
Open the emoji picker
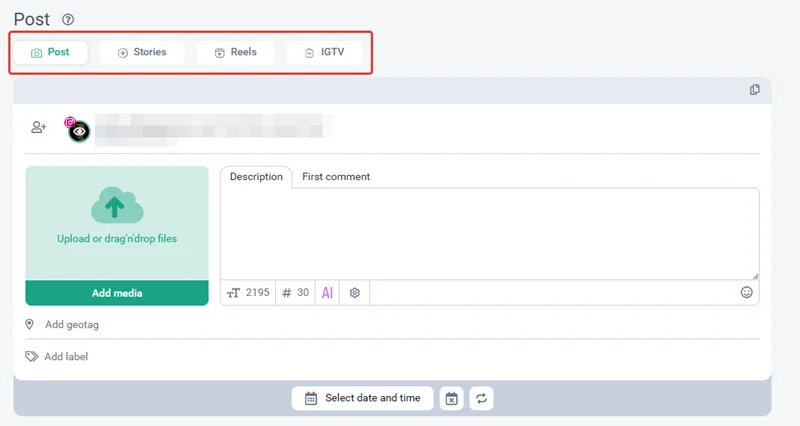(746, 293)
